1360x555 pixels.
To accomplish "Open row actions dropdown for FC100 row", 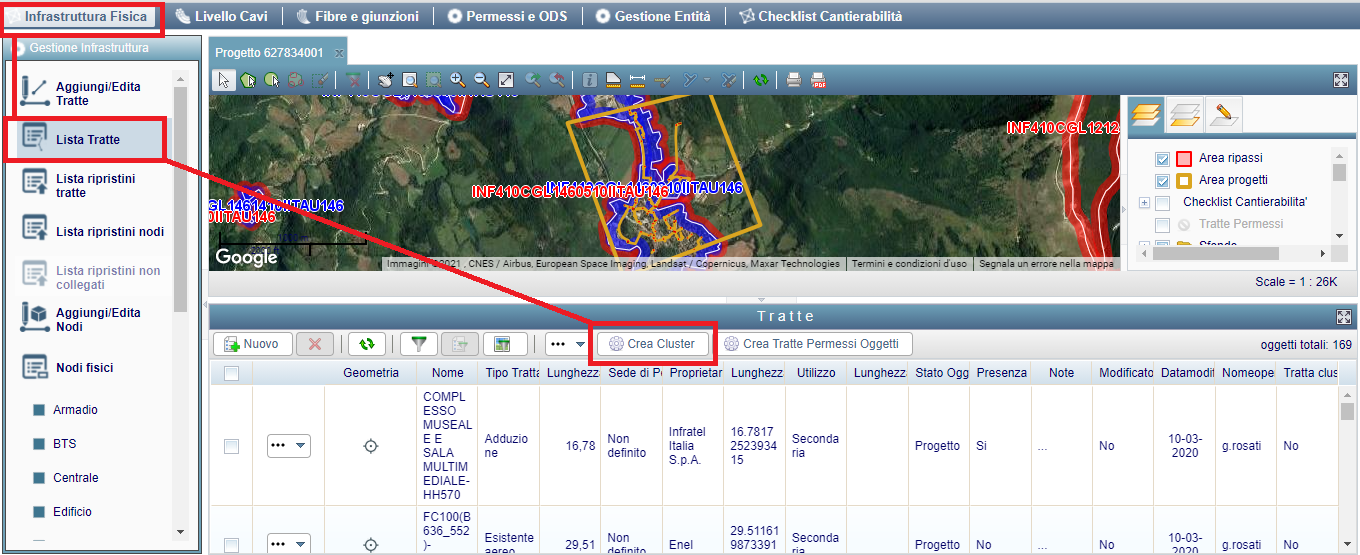I will [288, 544].
